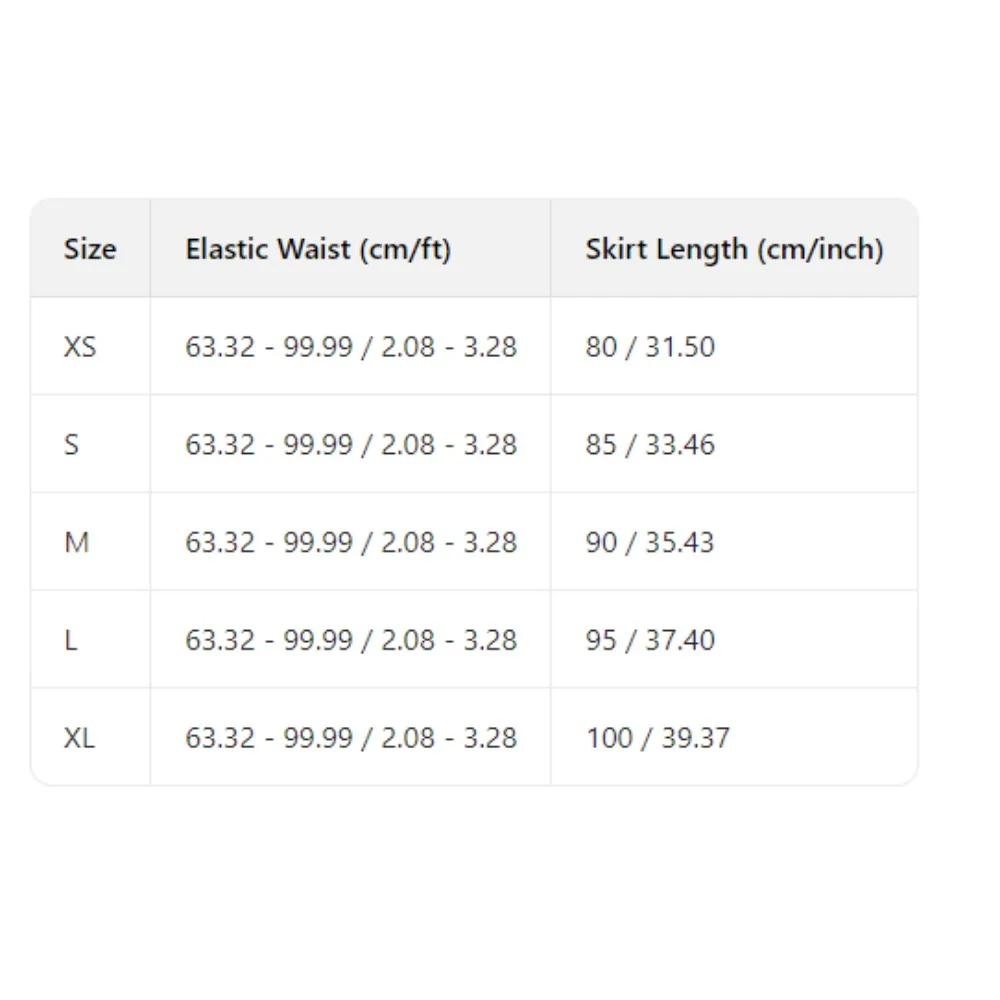Select the L size label
This screenshot has width=1000, height=1000.
click(x=71, y=640)
